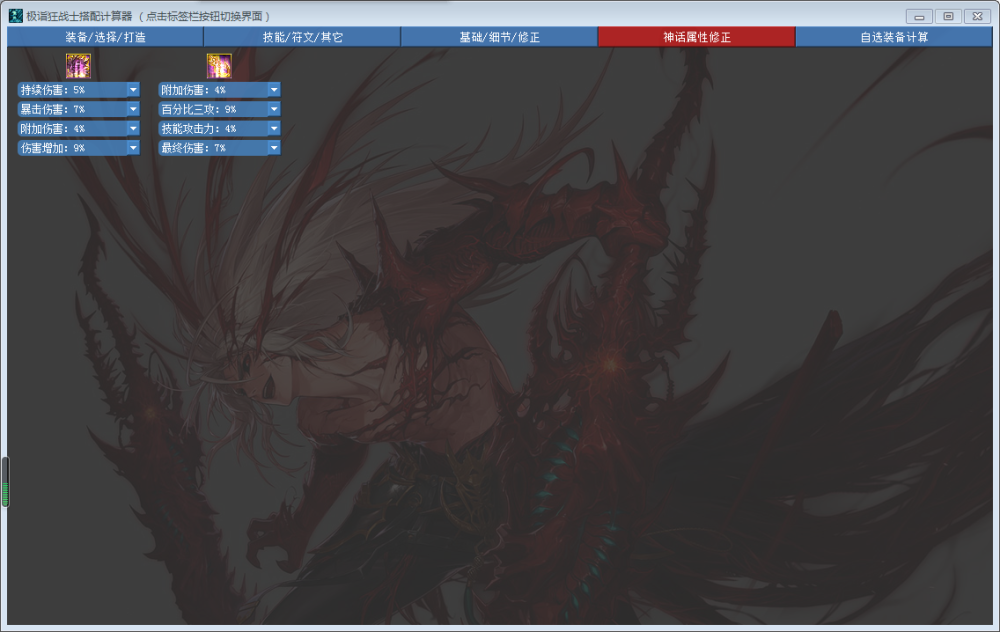Click the calculator app icon in title bar
1000x632 pixels.
coord(16,16)
